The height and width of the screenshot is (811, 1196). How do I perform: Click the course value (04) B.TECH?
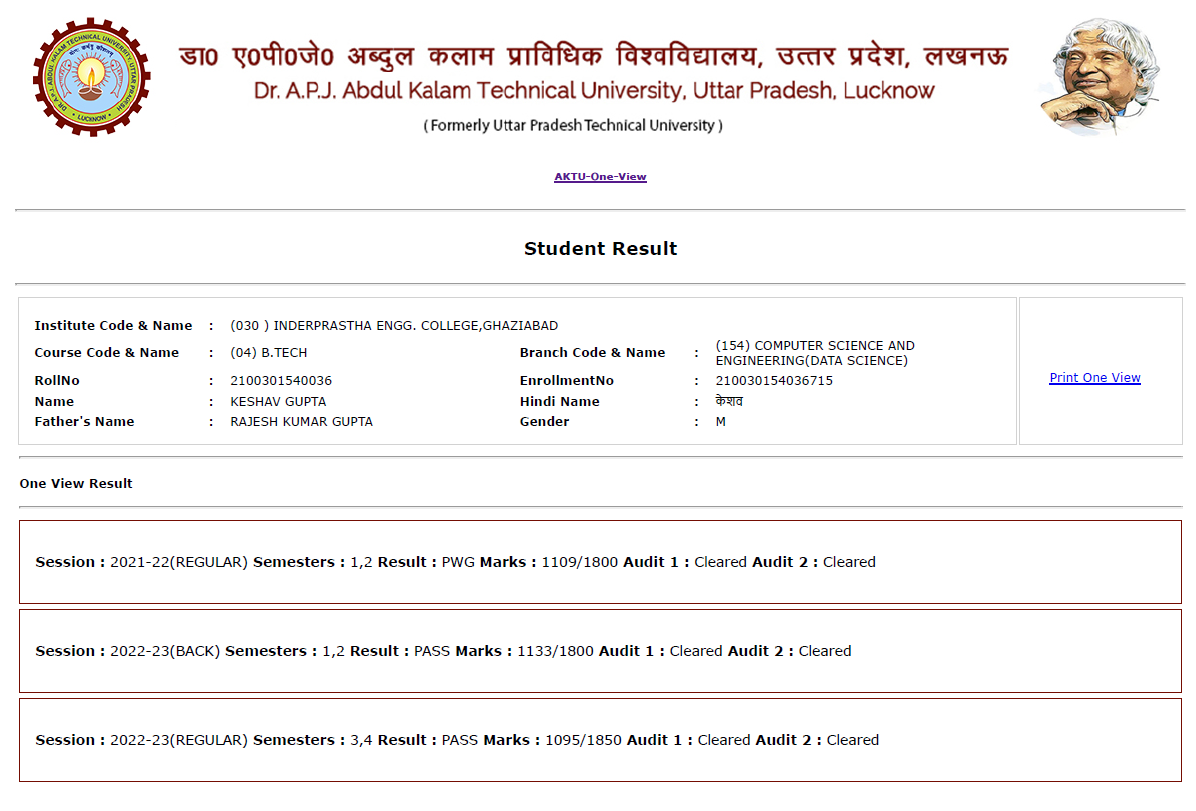coord(269,353)
